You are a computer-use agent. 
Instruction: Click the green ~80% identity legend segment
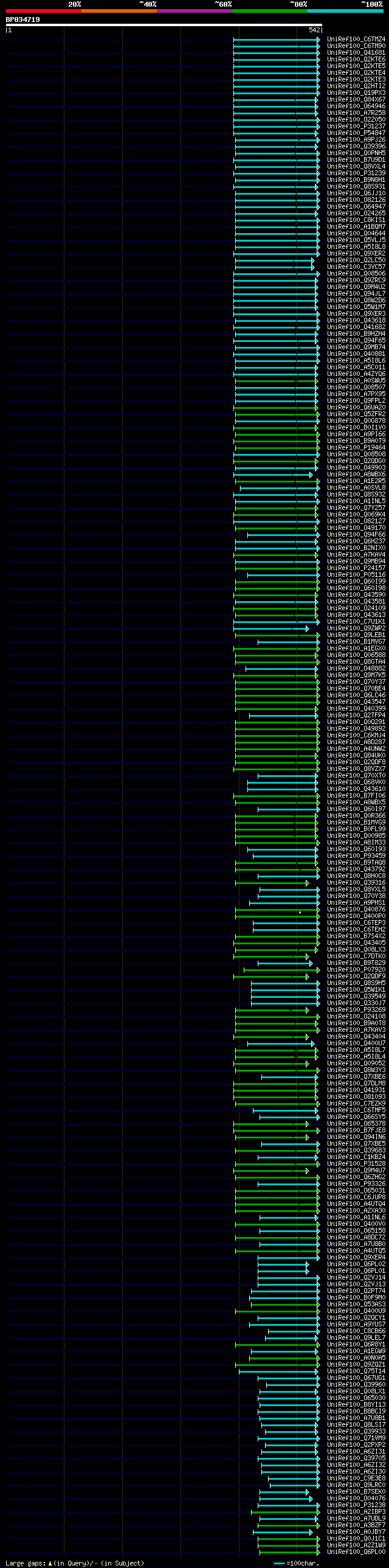point(269,11)
